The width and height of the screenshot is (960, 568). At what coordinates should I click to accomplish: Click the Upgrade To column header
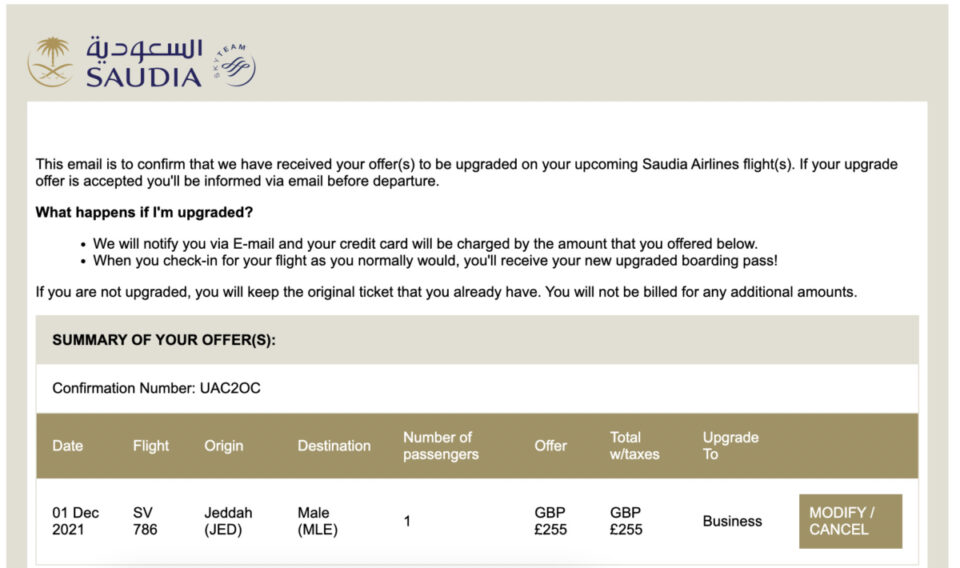pos(730,446)
